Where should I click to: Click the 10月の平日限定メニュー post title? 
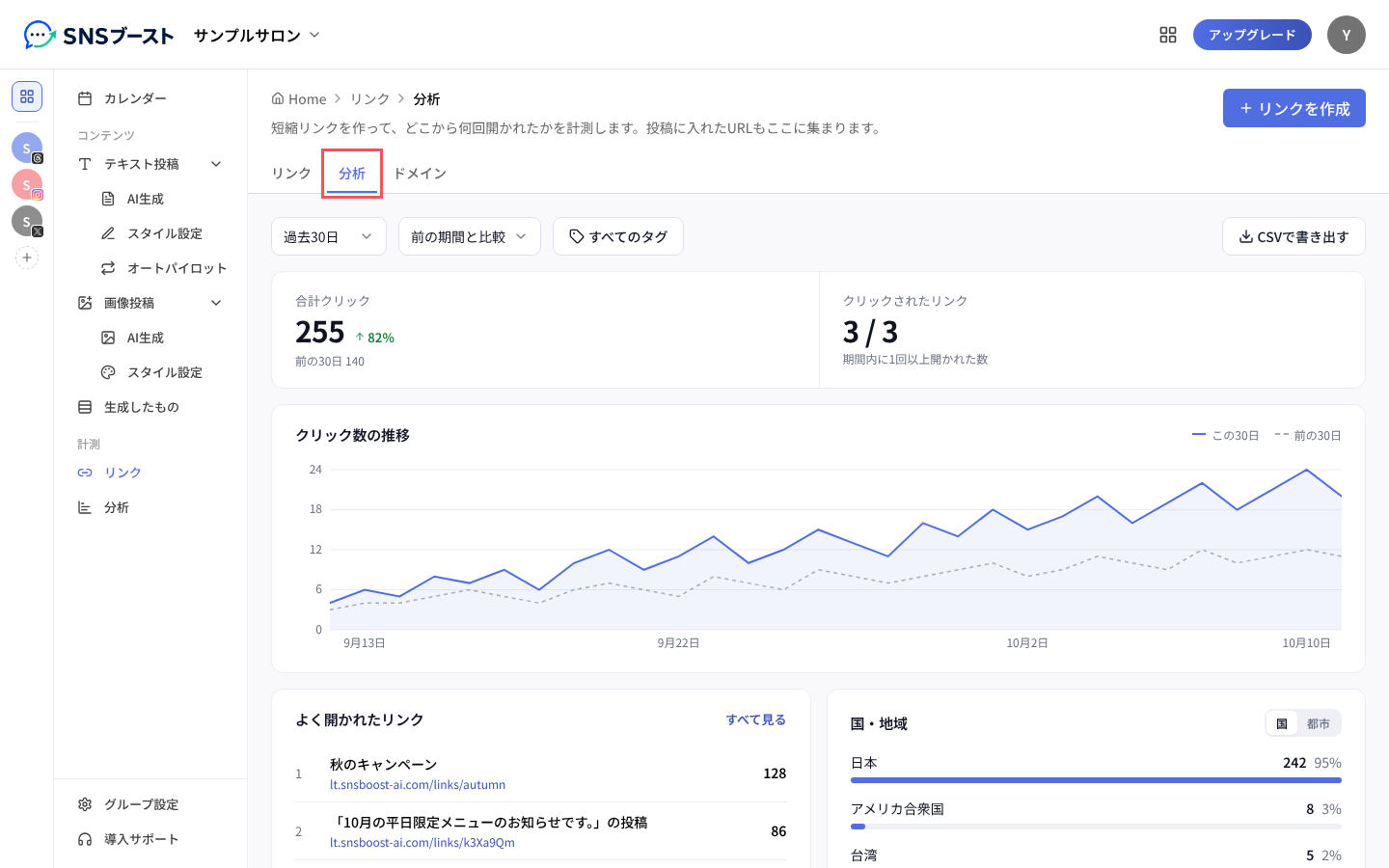[x=489, y=823]
